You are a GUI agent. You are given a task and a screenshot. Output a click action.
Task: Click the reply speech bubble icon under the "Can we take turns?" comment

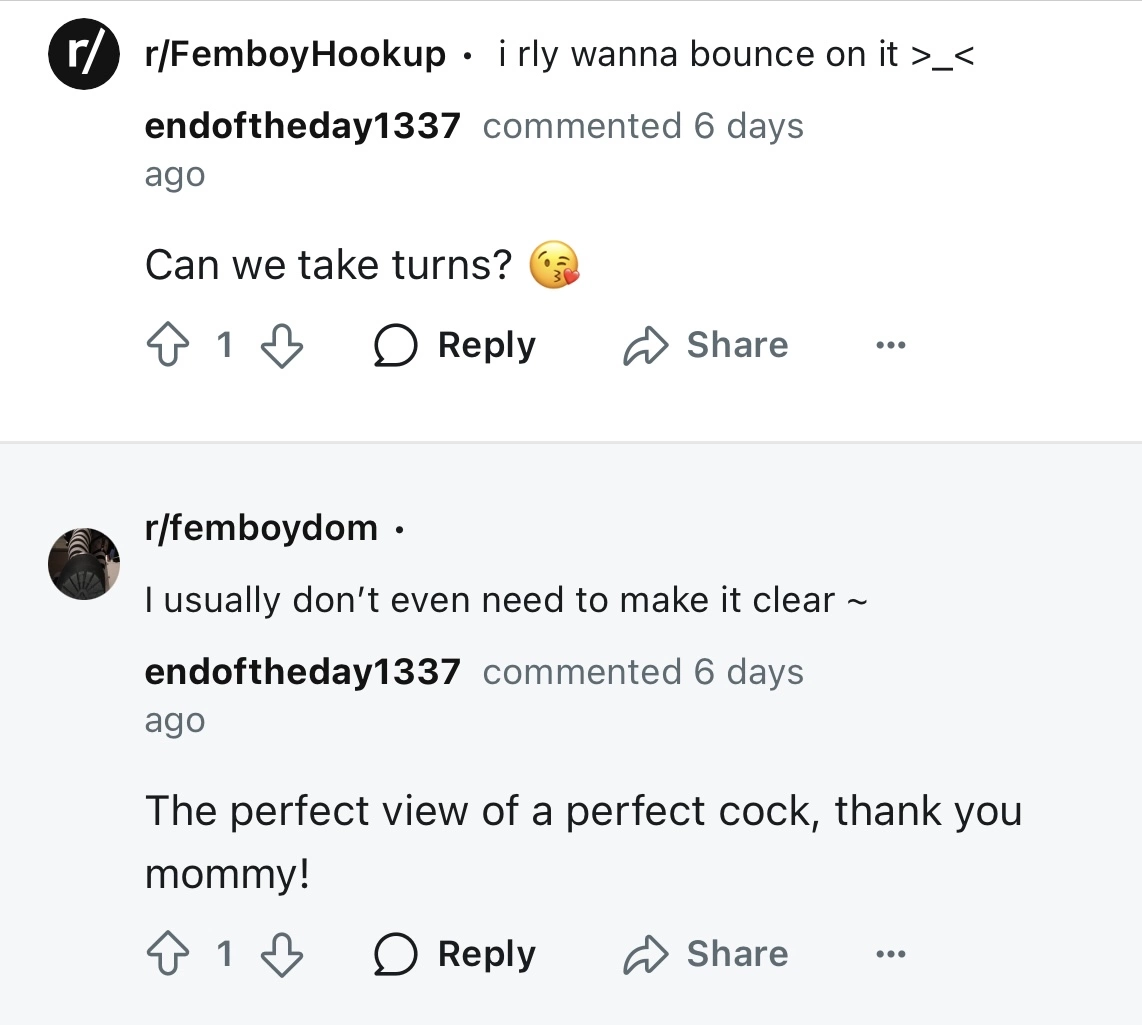[x=395, y=347]
